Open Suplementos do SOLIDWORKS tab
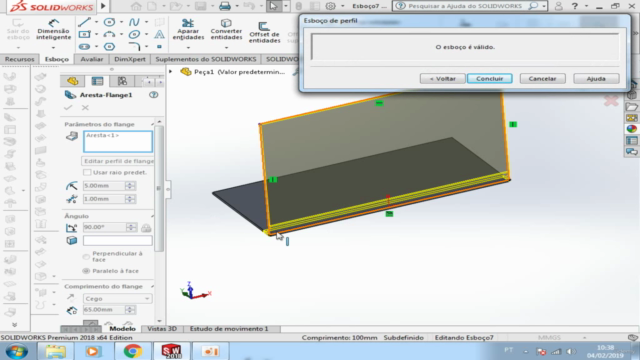The height and width of the screenshot is (360, 640). click(206, 59)
